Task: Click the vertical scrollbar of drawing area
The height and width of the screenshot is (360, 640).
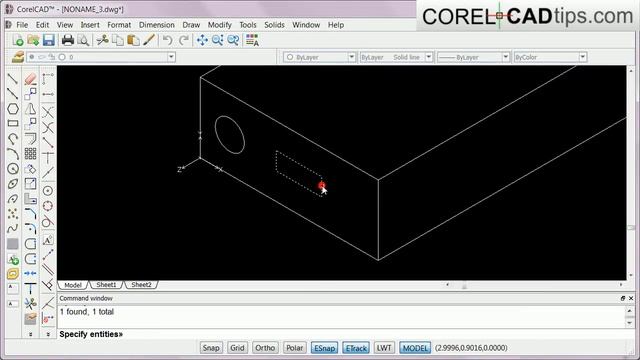Action: click(x=631, y=172)
